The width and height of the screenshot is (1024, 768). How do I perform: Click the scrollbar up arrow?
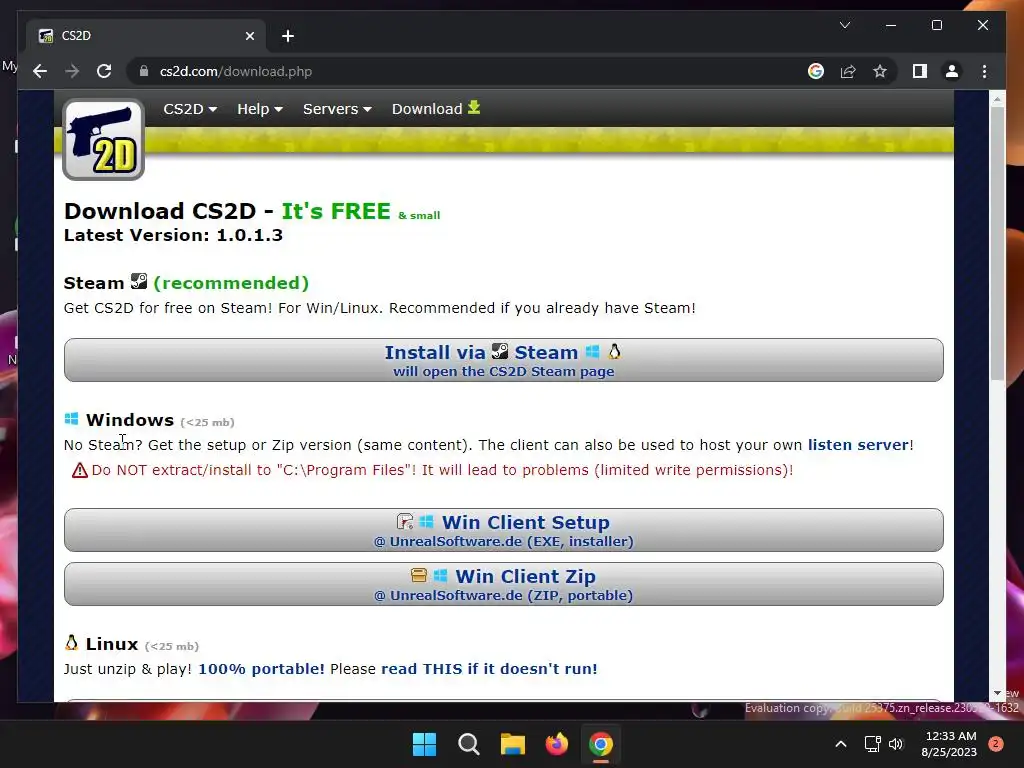click(x=997, y=99)
